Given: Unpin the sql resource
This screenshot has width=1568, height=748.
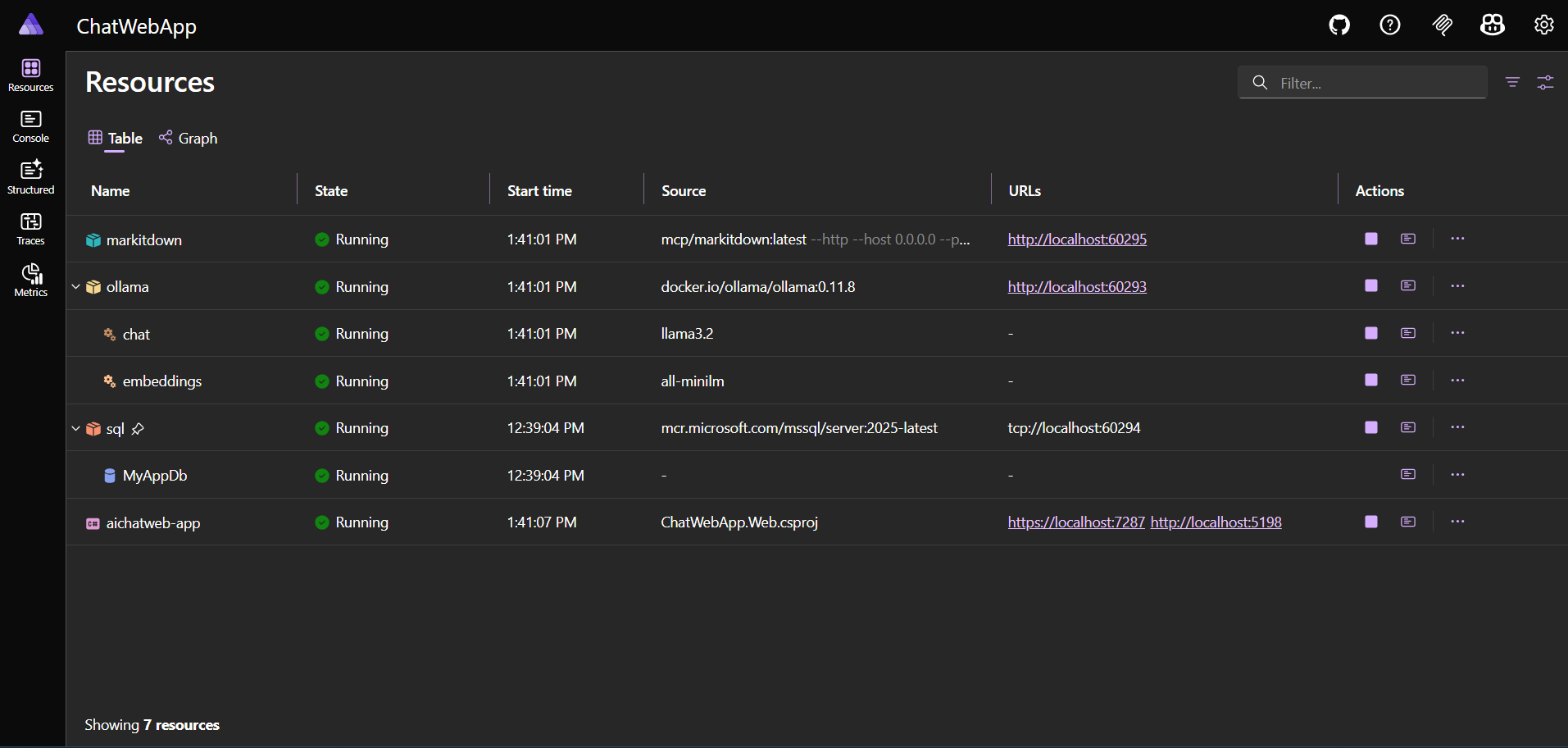Looking at the screenshot, I should click(139, 428).
